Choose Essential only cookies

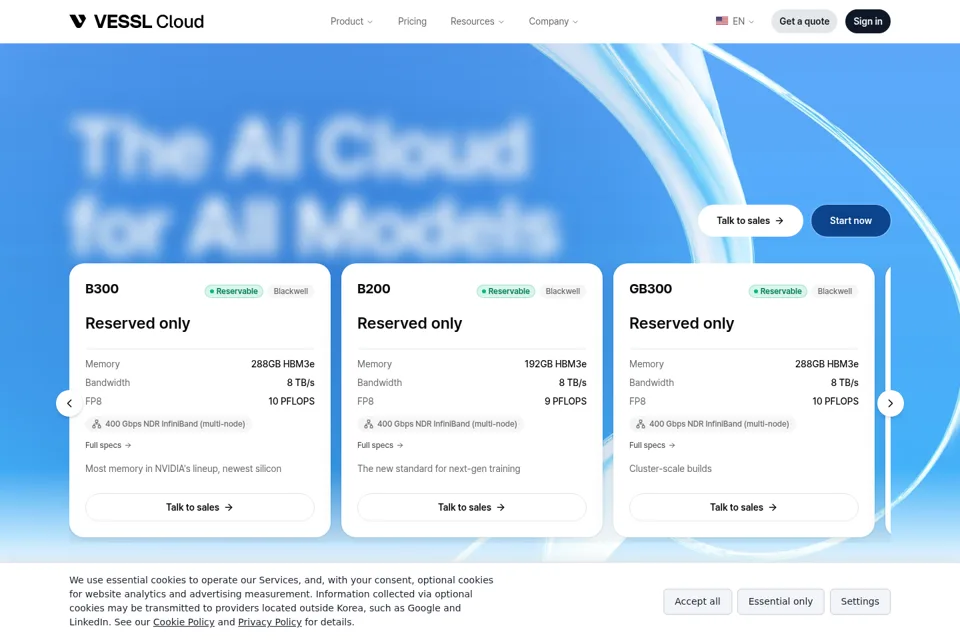pos(781,601)
